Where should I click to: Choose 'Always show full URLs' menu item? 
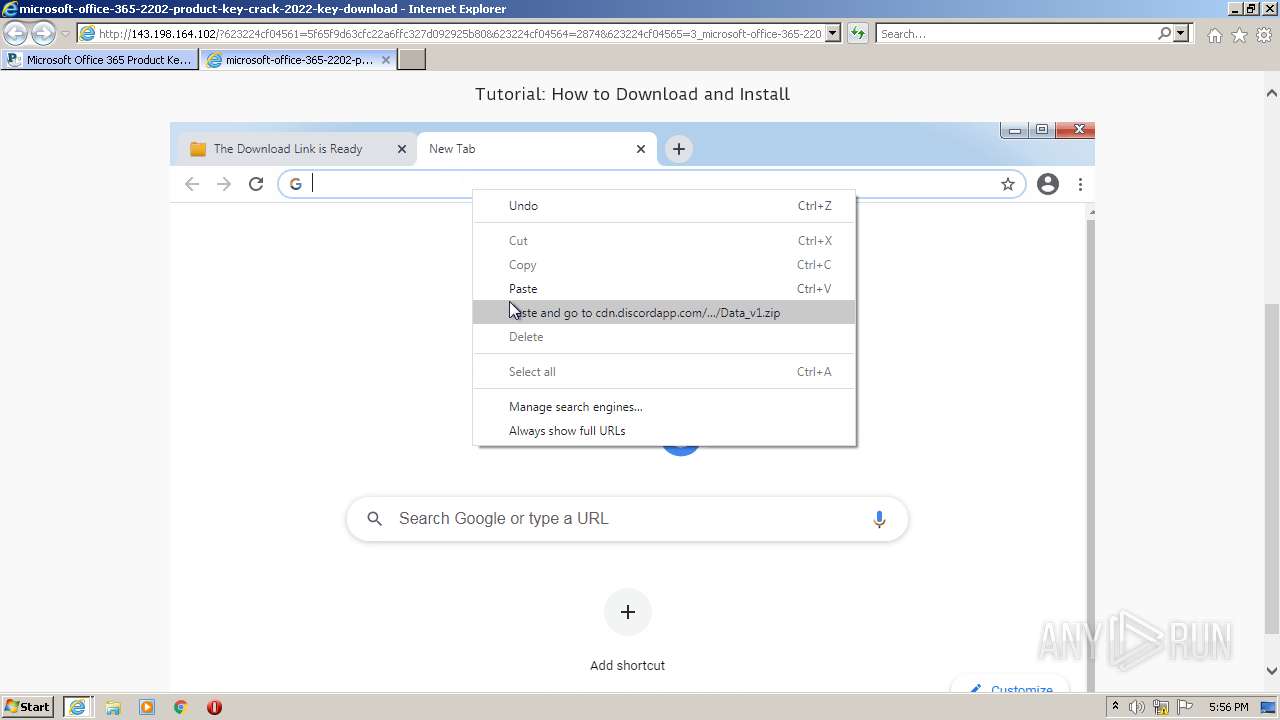(x=664, y=431)
